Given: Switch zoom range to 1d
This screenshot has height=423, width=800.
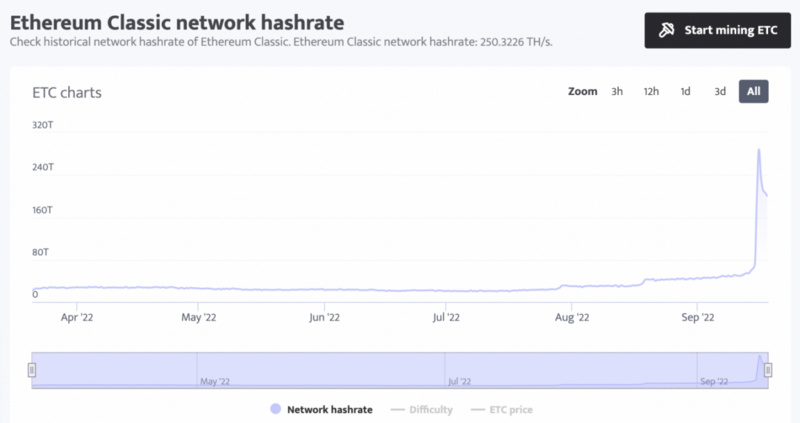Looking at the screenshot, I should click(x=685, y=92).
